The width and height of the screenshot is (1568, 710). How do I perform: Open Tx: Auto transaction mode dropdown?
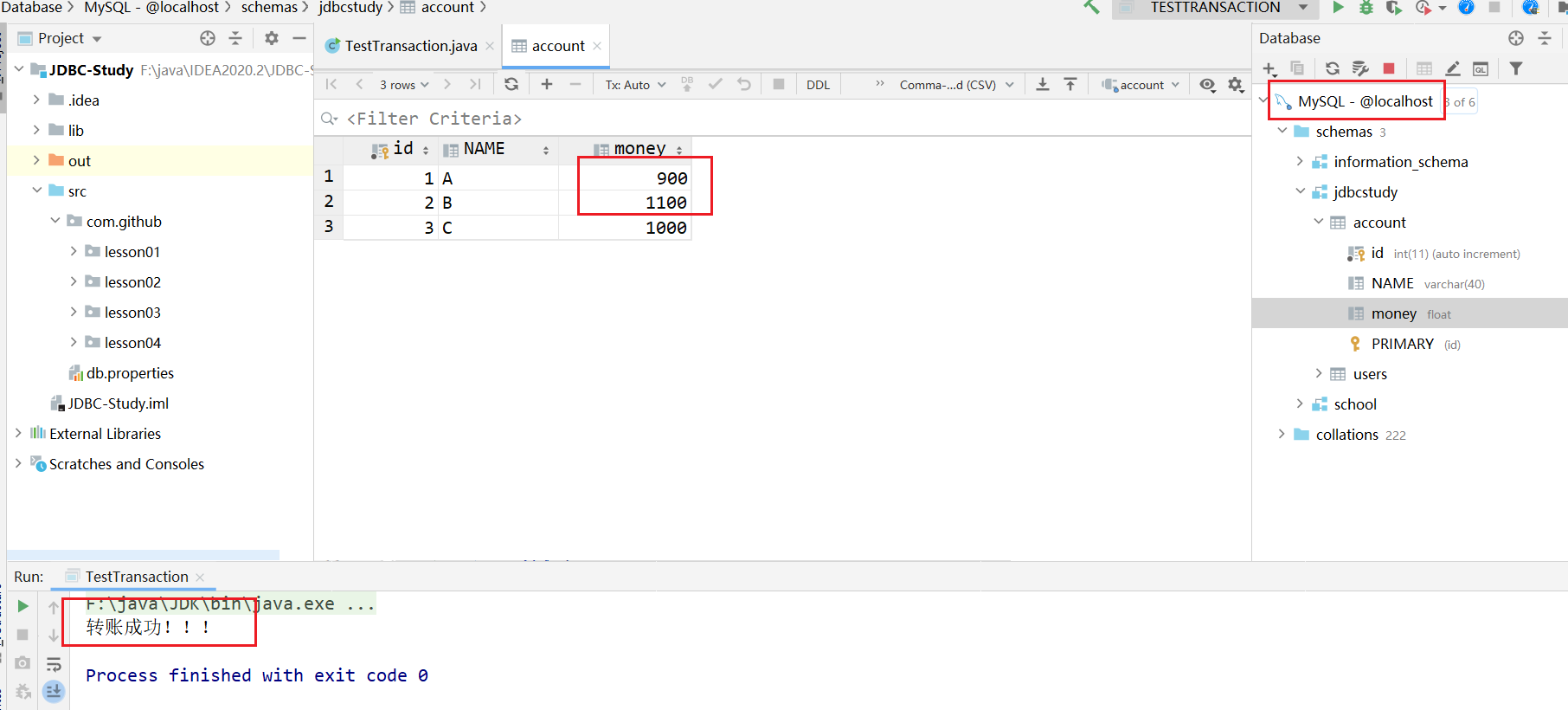635,85
